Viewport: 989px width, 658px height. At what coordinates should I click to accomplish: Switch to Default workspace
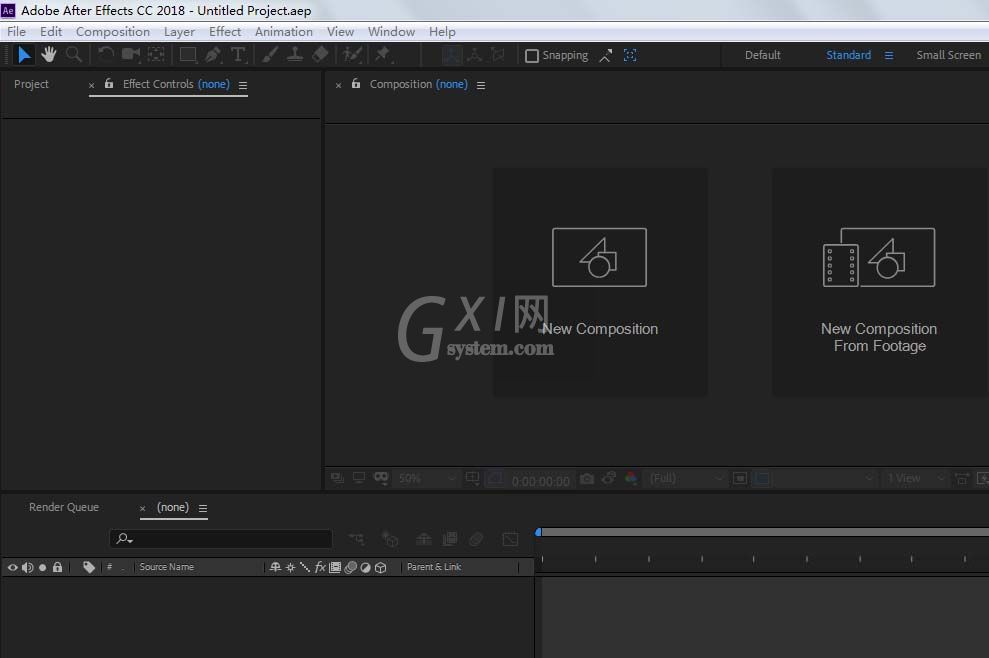[763, 55]
